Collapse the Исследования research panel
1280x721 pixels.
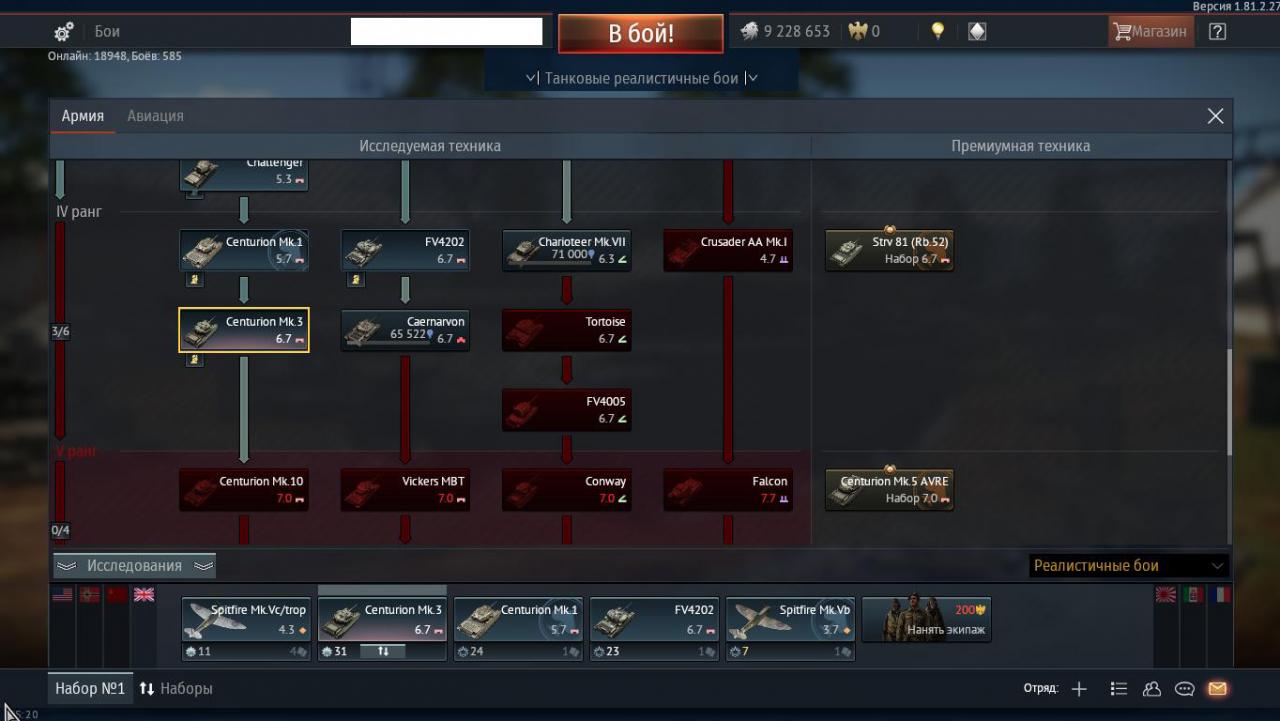pyautogui.click(x=134, y=566)
